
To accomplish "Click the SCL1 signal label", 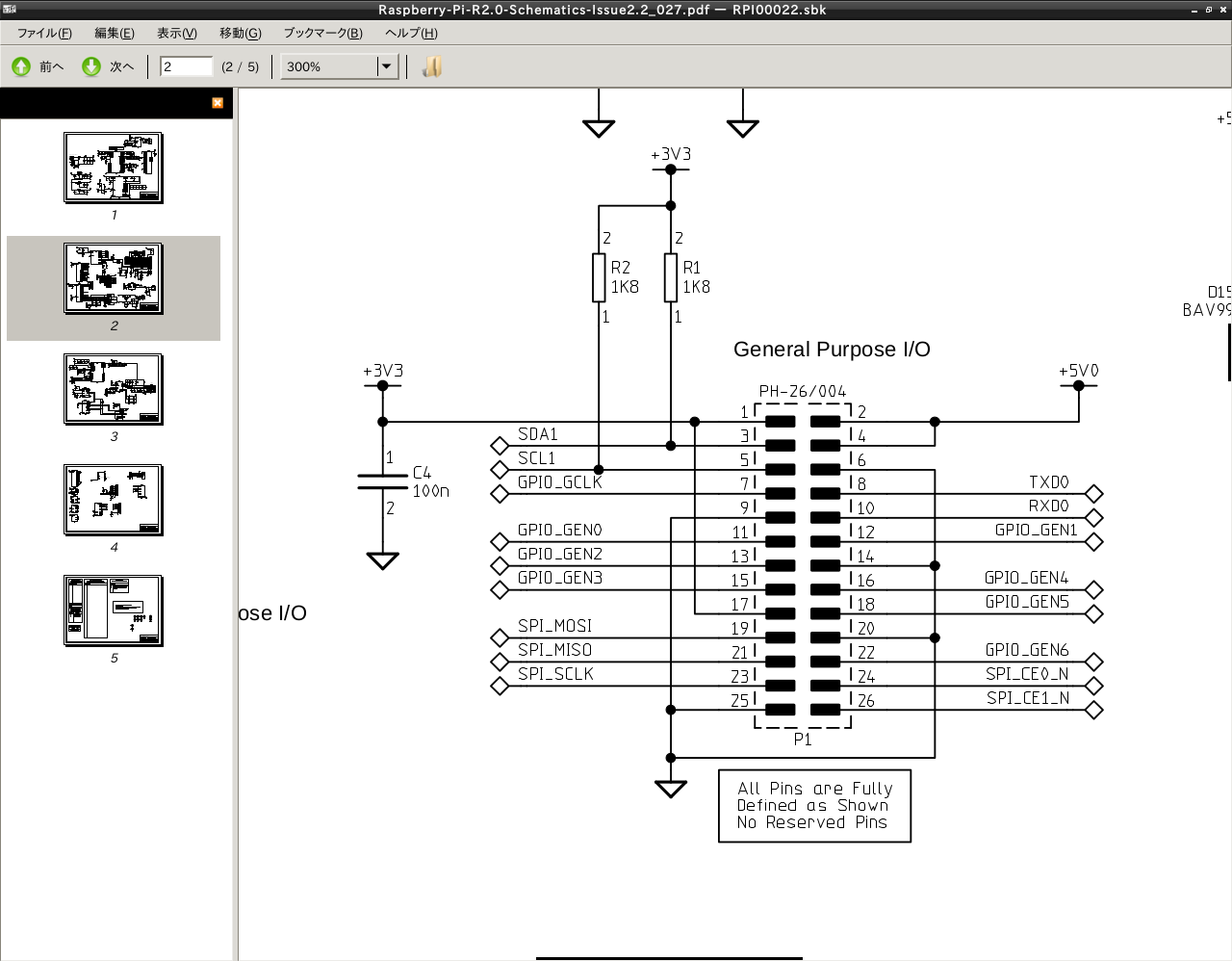I will (x=536, y=458).
